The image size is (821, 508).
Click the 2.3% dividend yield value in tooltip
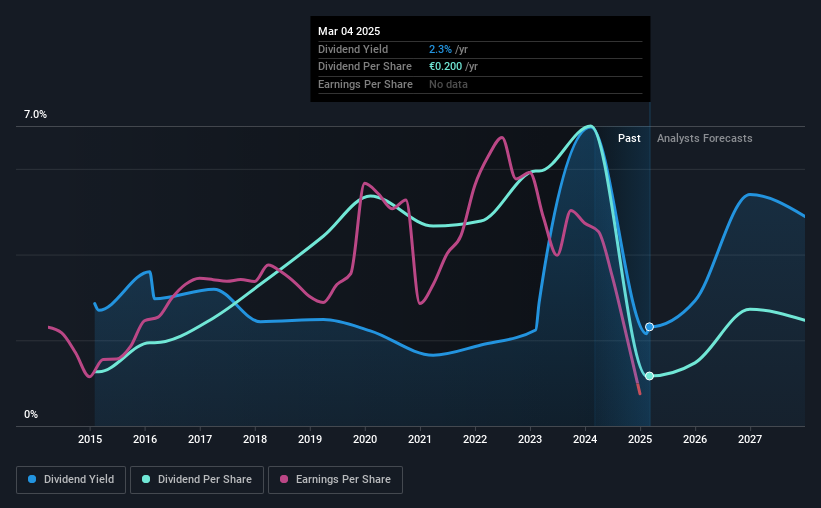point(440,49)
